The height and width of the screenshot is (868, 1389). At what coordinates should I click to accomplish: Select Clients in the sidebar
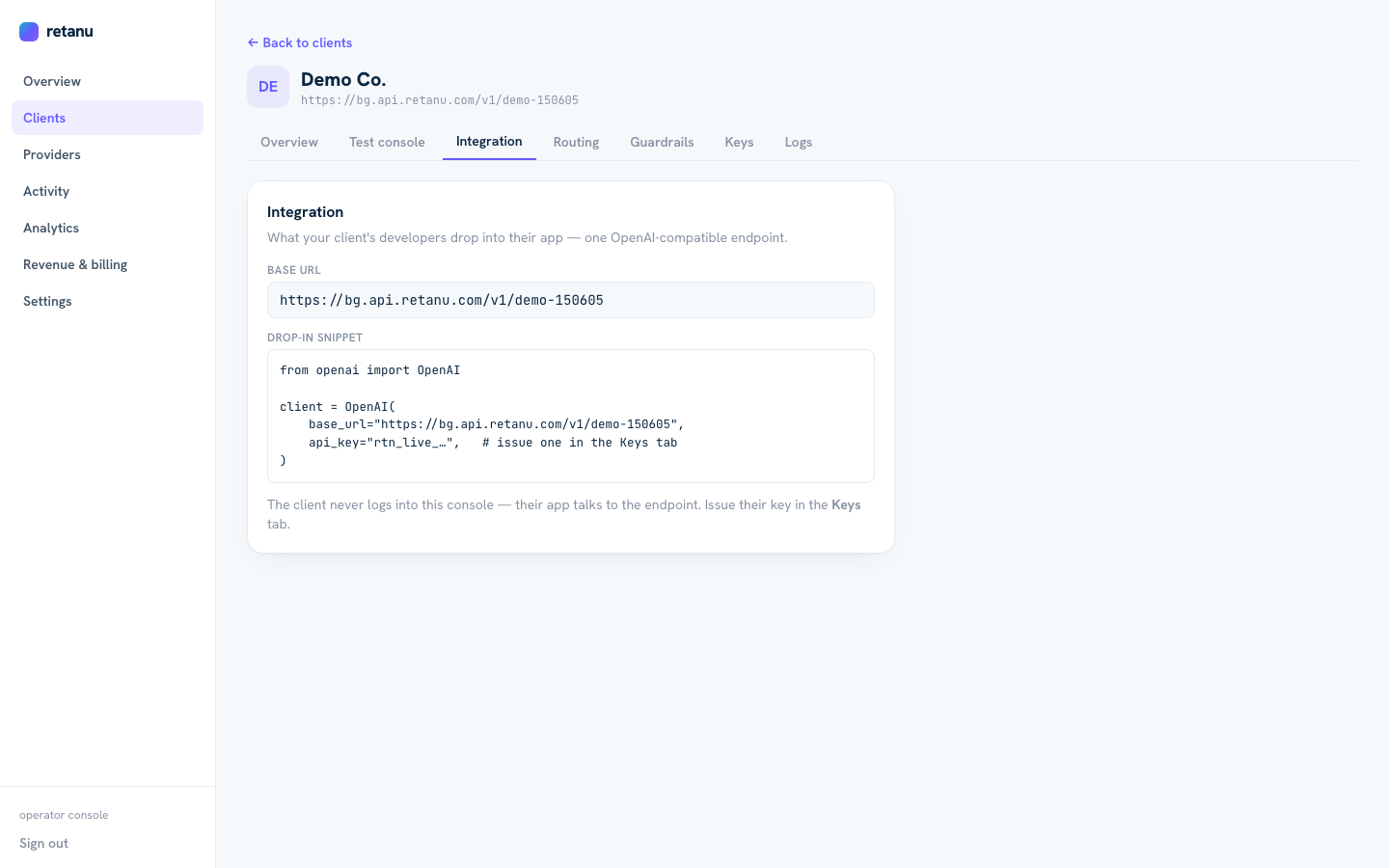click(x=107, y=118)
